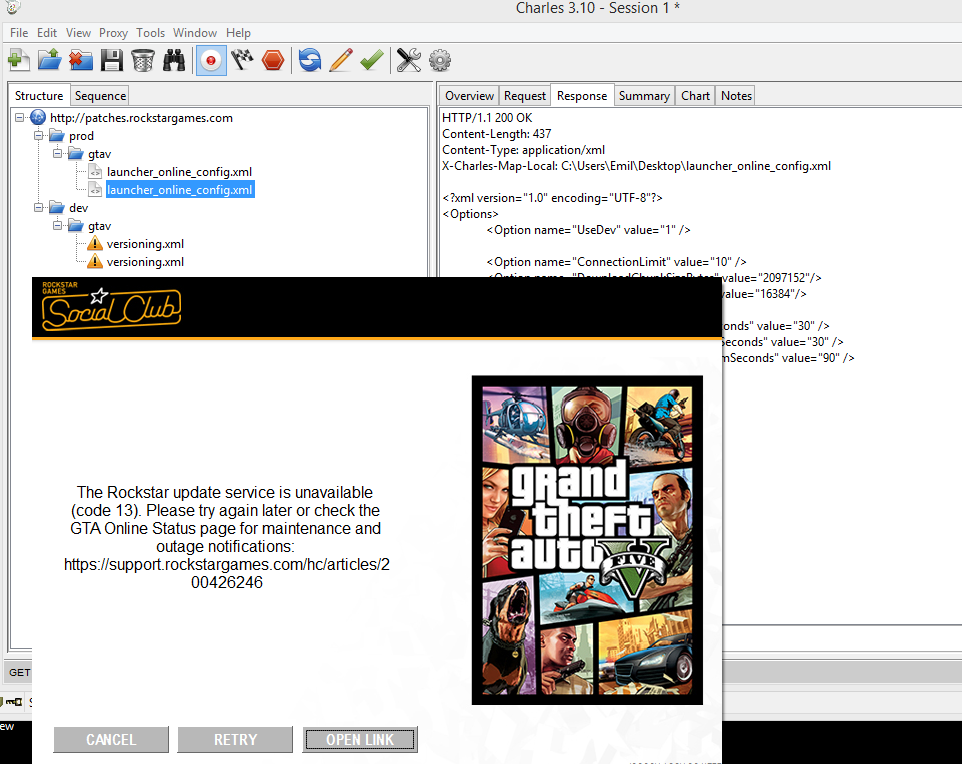Select the patches.rockstargames.com host entry
Screen dimensions: 962x764
(x=141, y=118)
